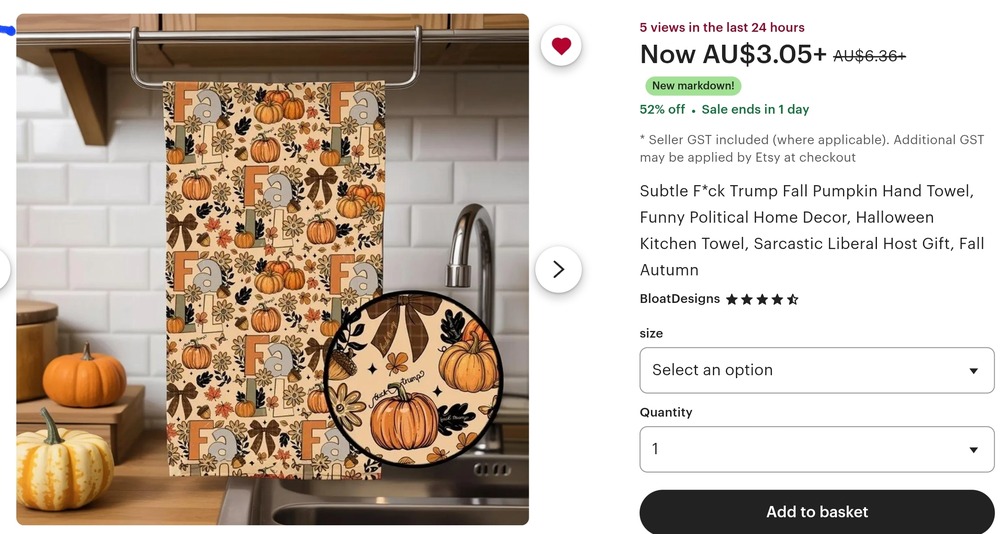Image resolution: width=1000 pixels, height=534 pixels.
Task: Click the caret arrow in the size box
Action: point(973,371)
